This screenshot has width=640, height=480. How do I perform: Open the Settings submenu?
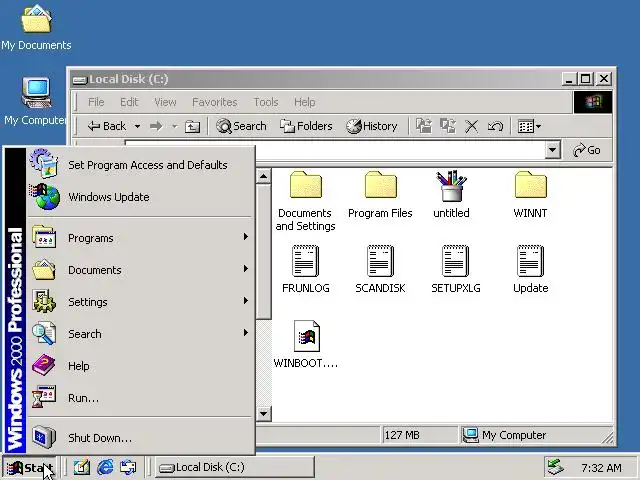coord(140,302)
